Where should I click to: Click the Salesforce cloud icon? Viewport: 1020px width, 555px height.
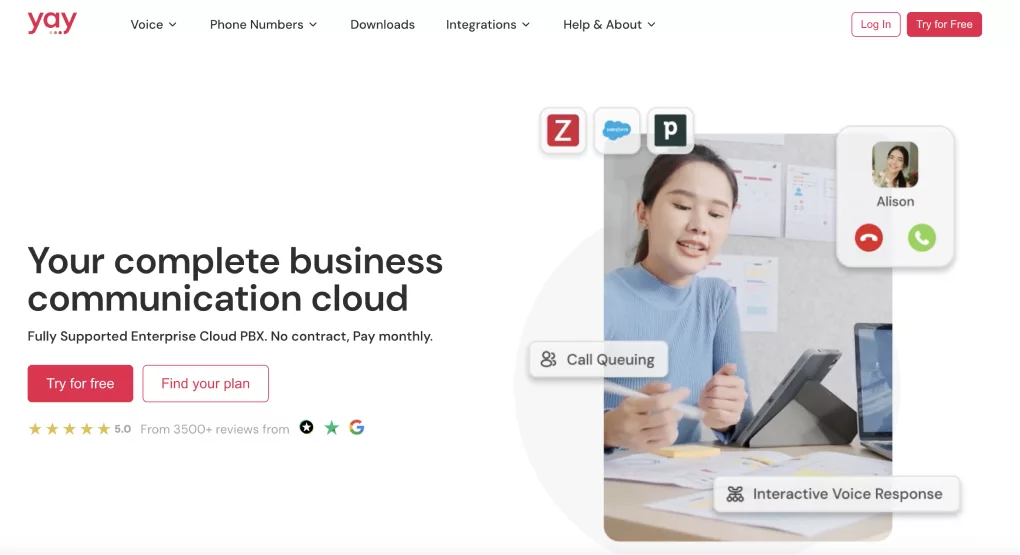coord(617,131)
